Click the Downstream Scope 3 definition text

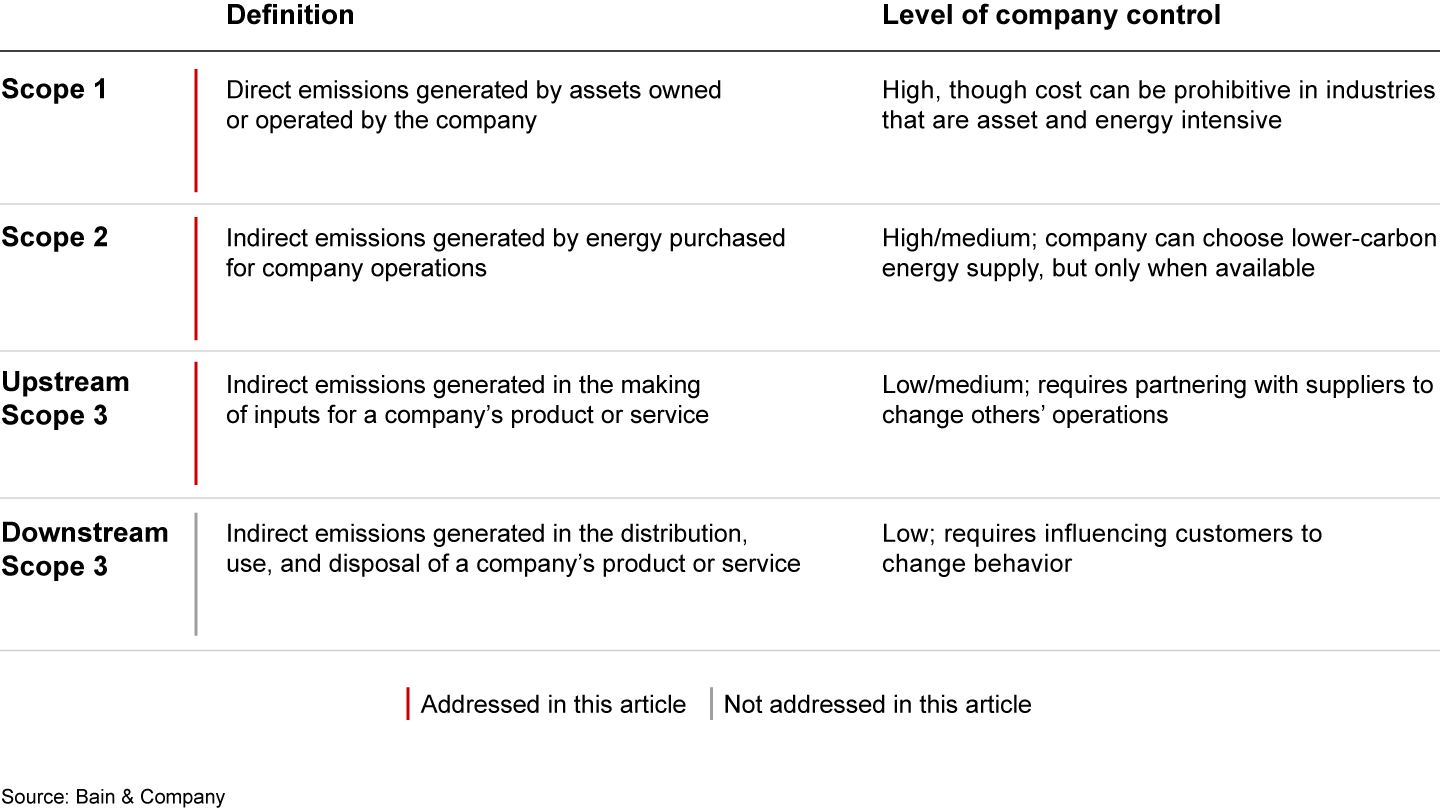click(512, 548)
